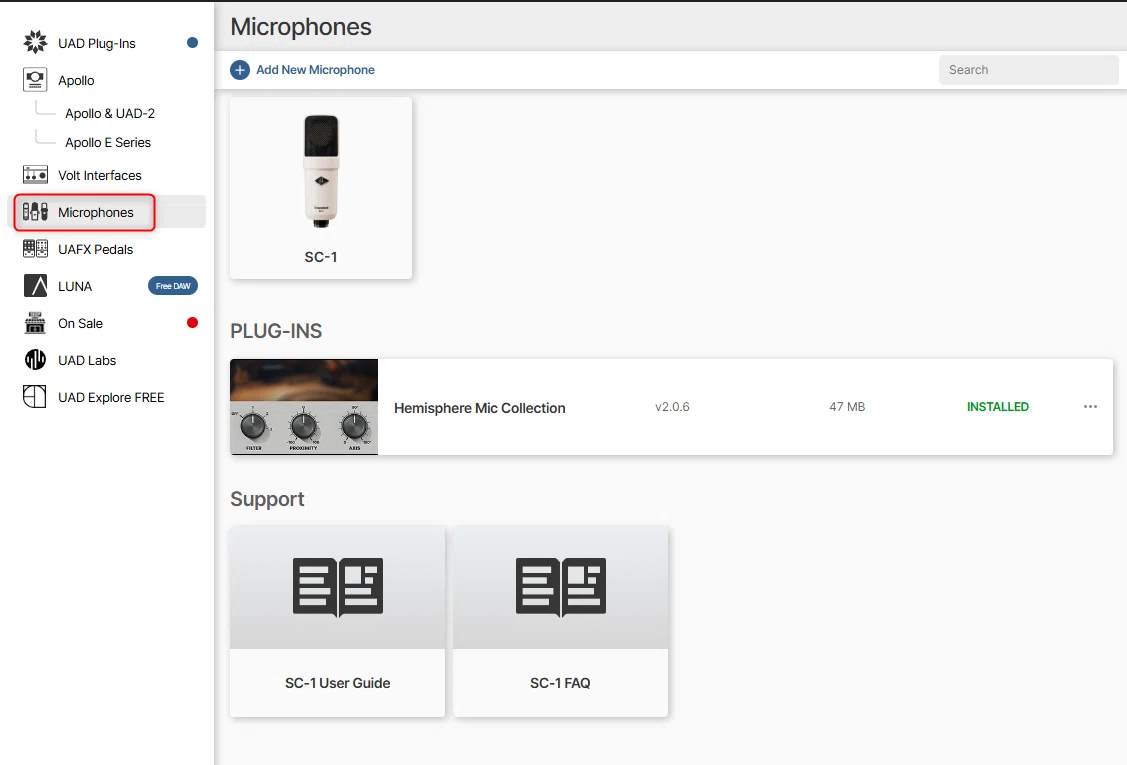The width and height of the screenshot is (1127, 765).
Task: Click Add New Microphone link
Action: 316,70
